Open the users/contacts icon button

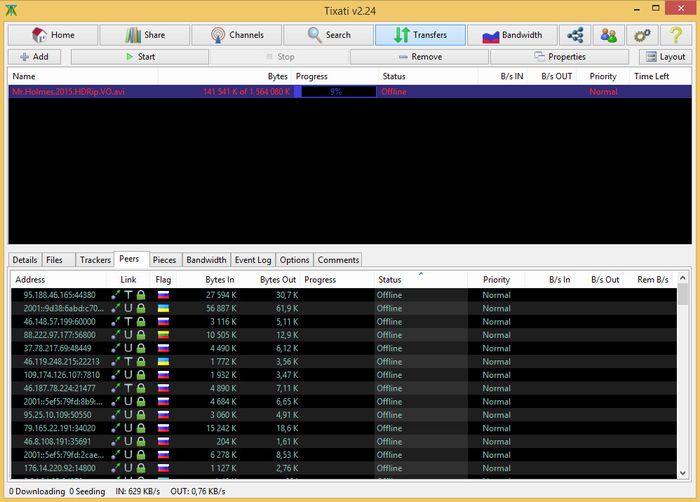click(x=608, y=35)
